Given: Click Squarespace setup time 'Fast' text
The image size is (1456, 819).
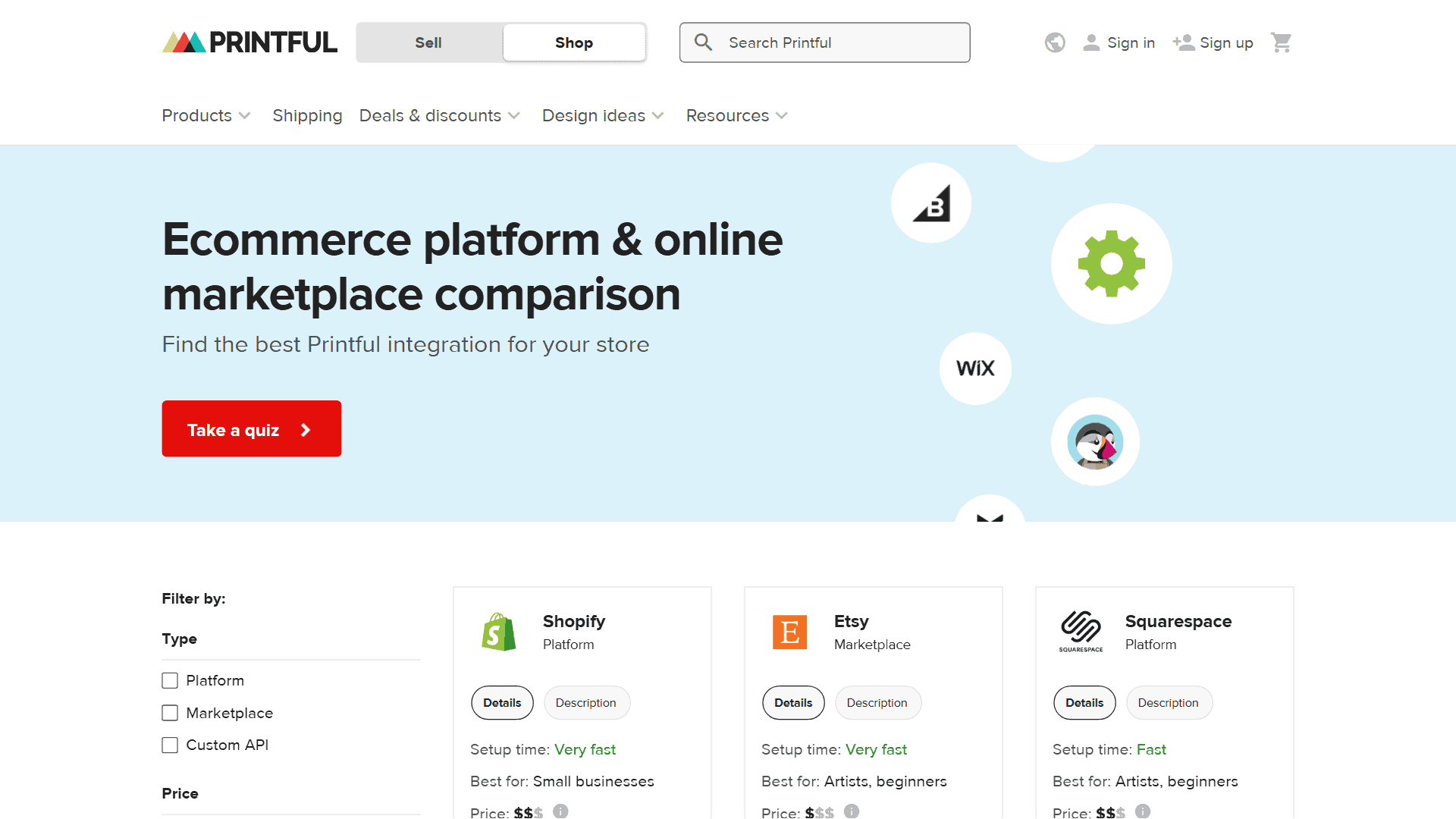Looking at the screenshot, I should pyautogui.click(x=1151, y=749).
